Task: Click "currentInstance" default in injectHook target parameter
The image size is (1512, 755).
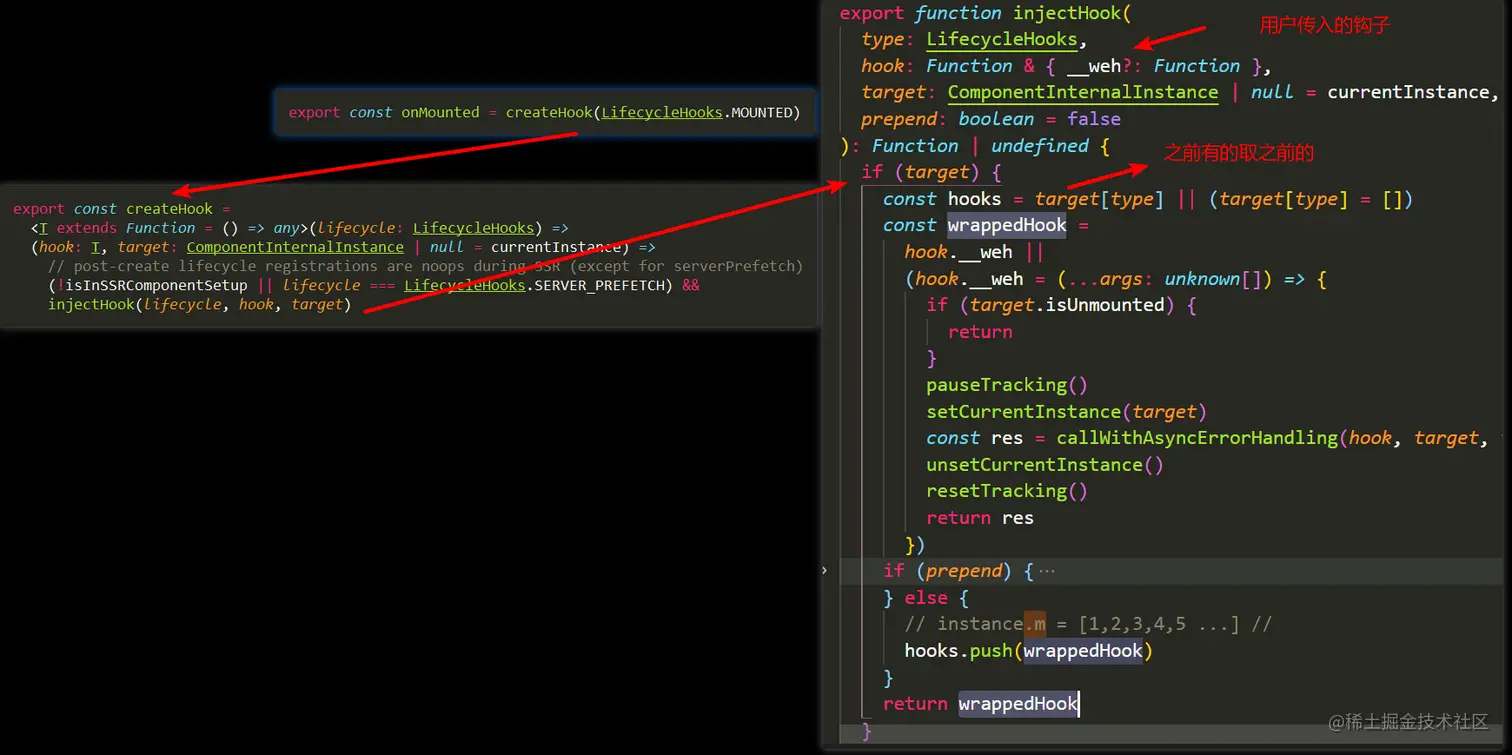Action: pyautogui.click(x=1408, y=92)
